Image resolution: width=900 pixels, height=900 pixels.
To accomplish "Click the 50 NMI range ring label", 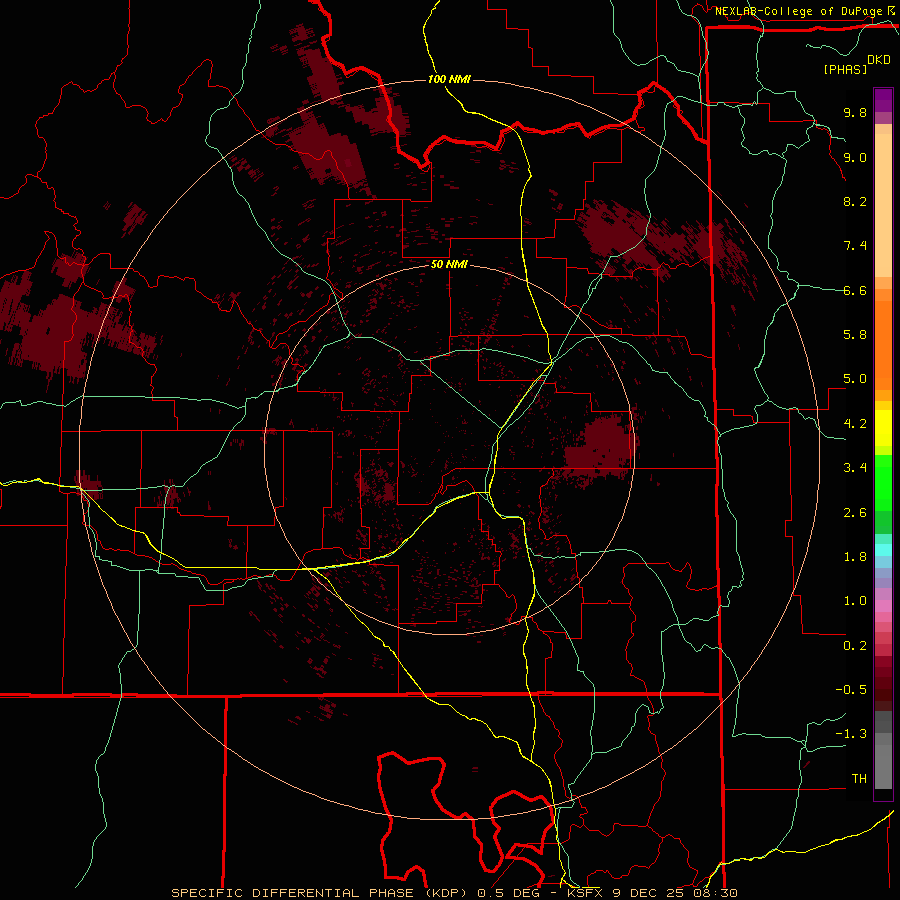I will pyautogui.click(x=449, y=264).
